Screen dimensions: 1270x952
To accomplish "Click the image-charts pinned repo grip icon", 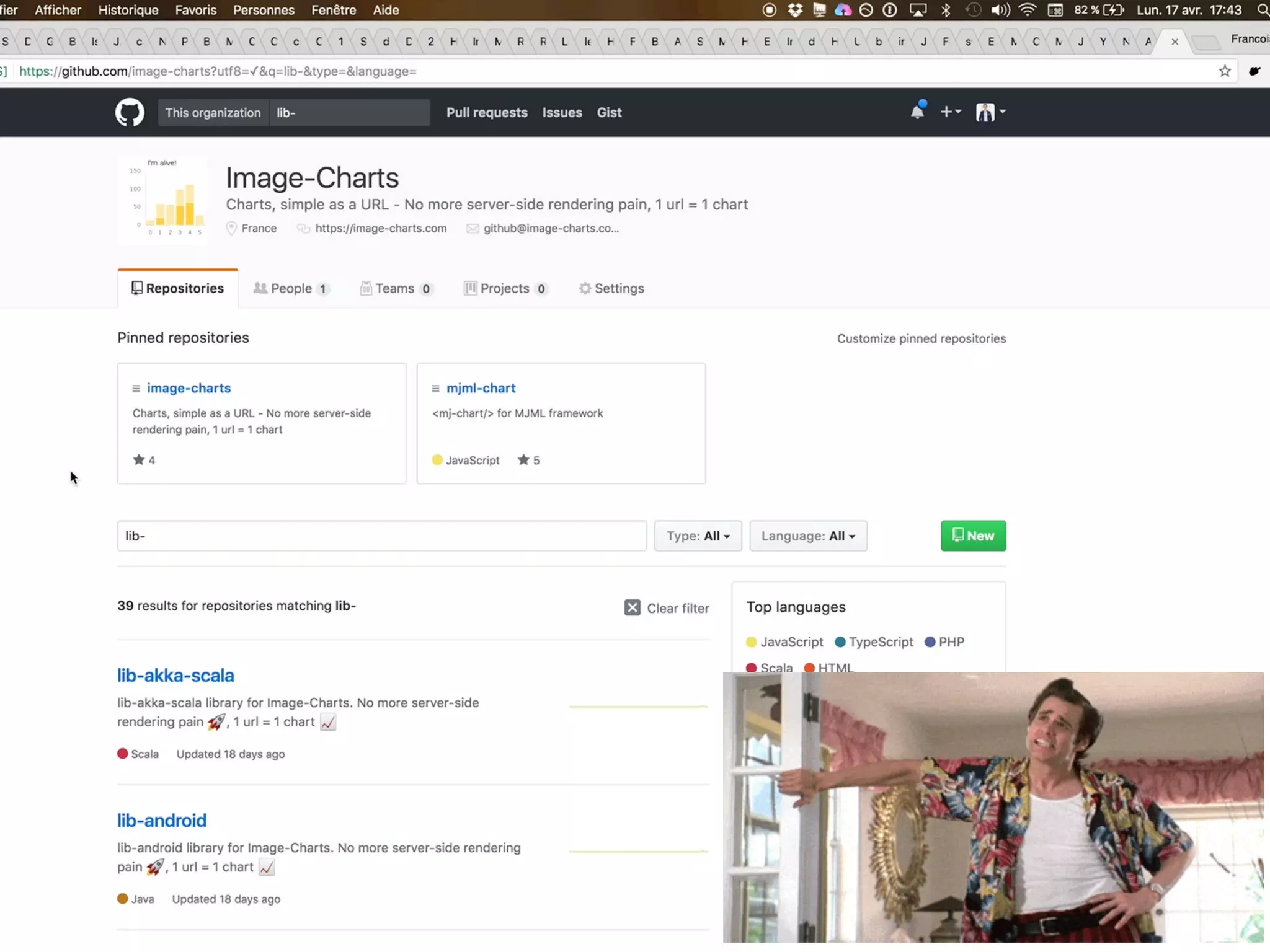I will point(136,389).
